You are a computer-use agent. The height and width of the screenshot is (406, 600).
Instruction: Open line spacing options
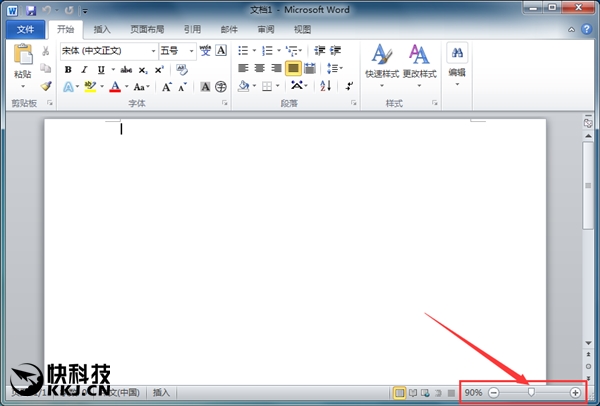[x=335, y=68]
